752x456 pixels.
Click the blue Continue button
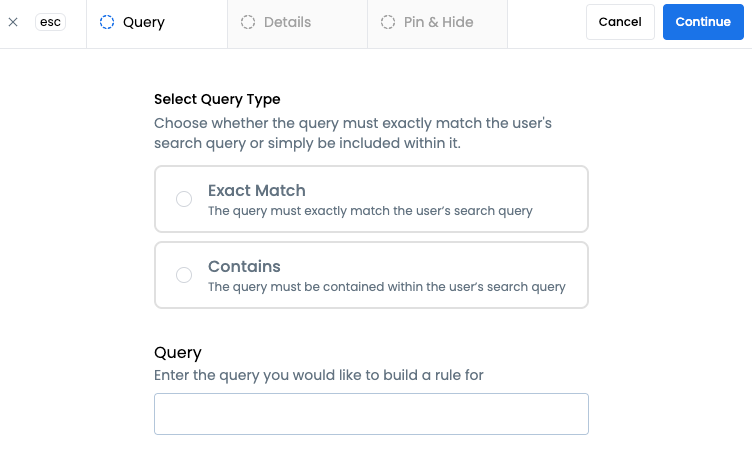point(703,22)
